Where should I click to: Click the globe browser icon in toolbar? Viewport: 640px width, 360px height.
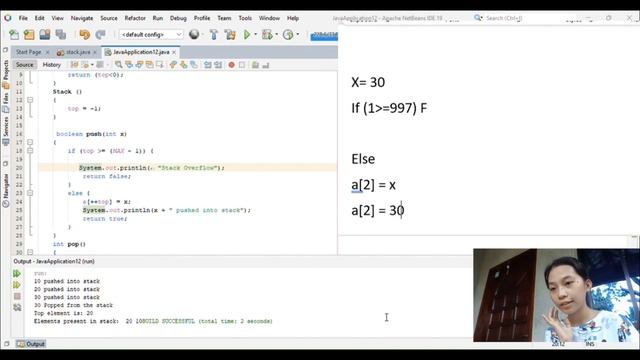194,35
